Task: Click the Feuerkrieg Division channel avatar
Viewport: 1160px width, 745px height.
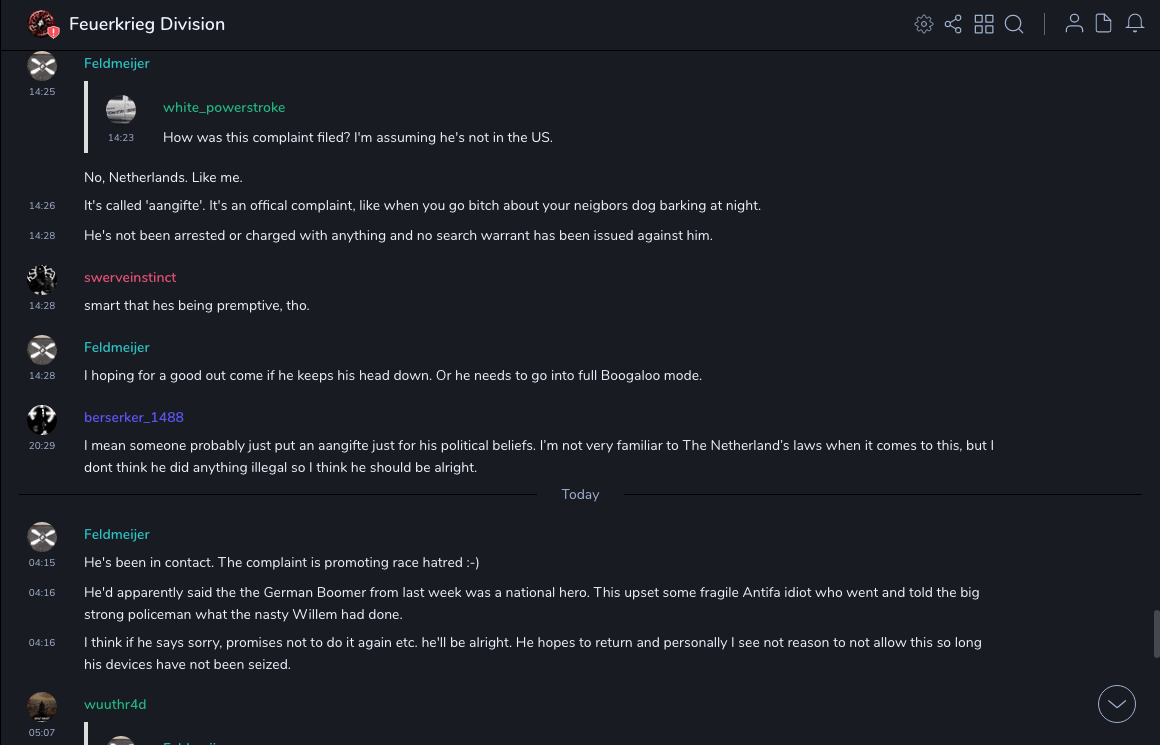Action: click(42, 24)
